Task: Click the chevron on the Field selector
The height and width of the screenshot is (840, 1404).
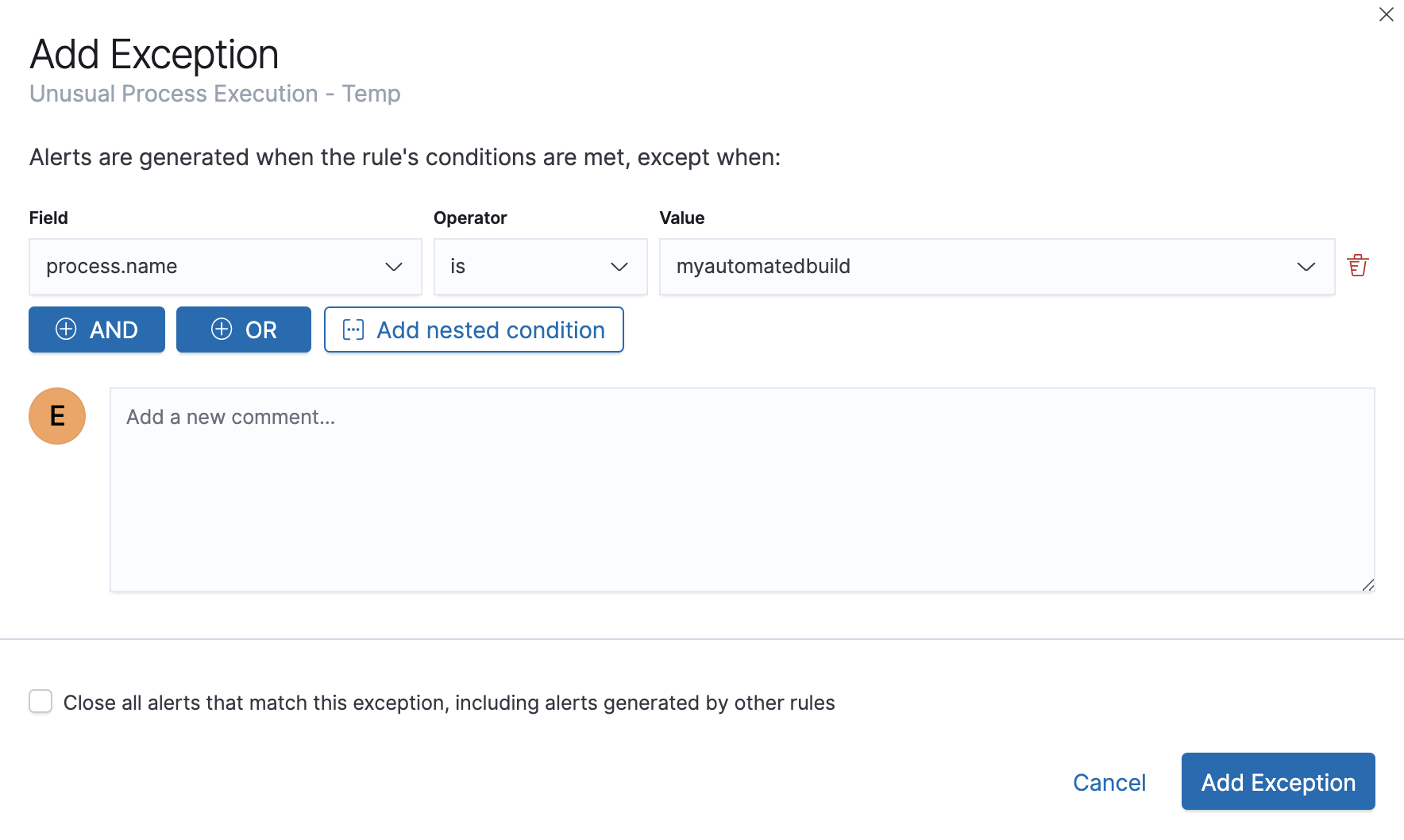Action: coord(394,267)
